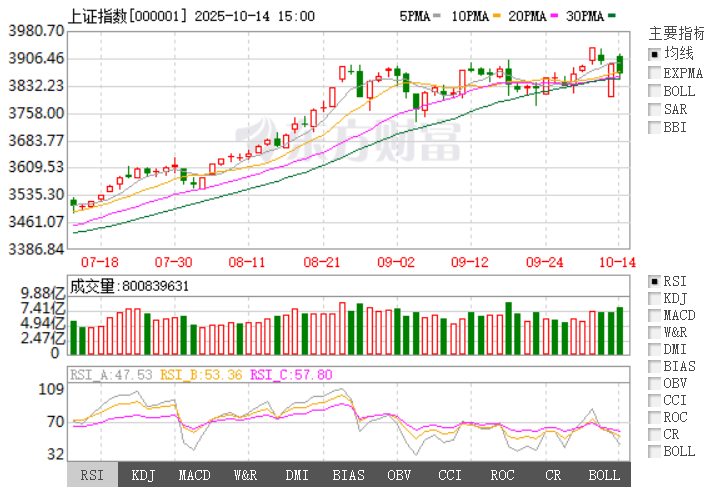Click the 5PMA legend line marker
704x491 pixels.
tap(437, 17)
